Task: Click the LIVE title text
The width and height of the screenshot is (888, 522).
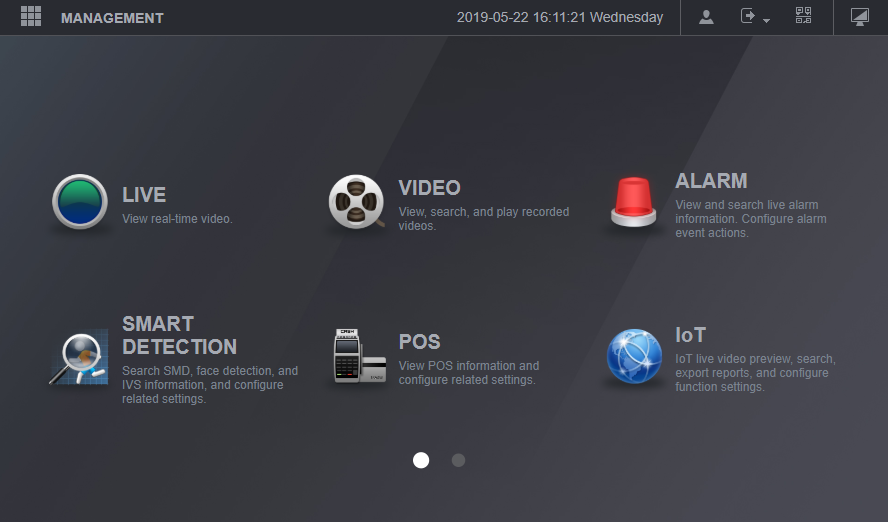Action: [x=144, y=195]
